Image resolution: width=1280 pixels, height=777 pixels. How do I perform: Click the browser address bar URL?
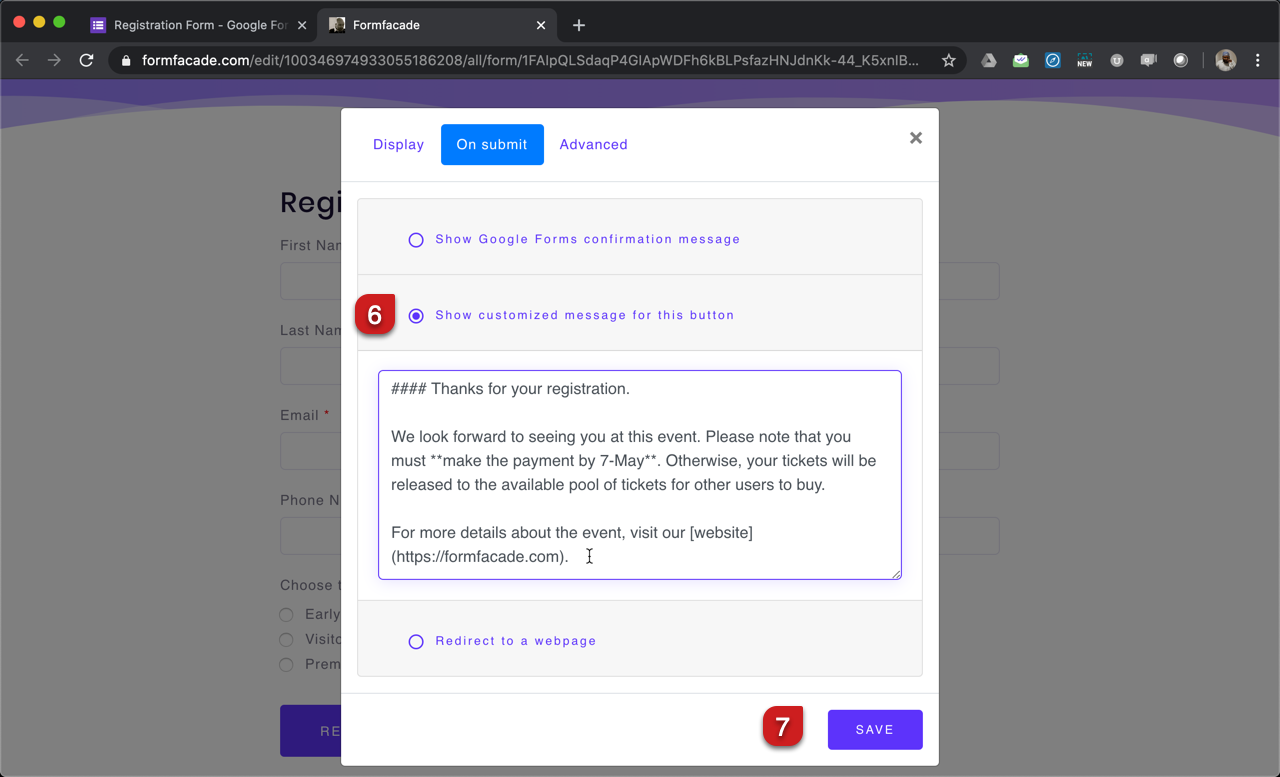[530, 61]
